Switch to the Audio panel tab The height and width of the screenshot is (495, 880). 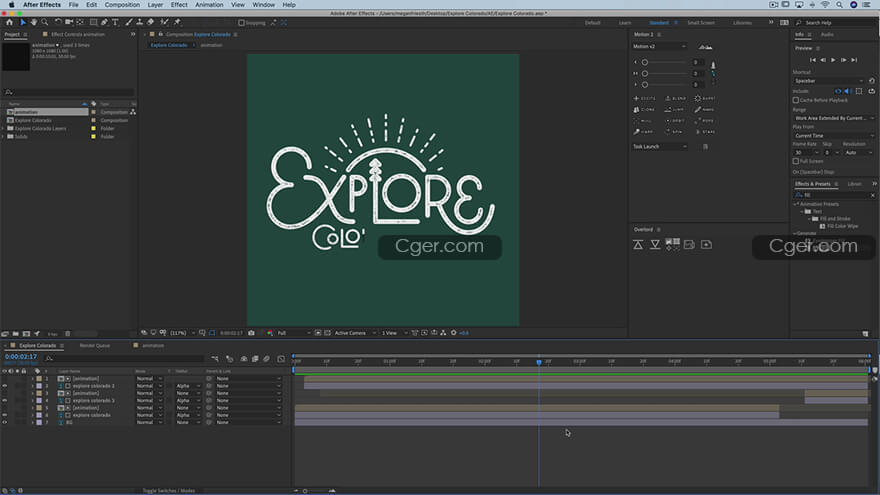[827, 35]
